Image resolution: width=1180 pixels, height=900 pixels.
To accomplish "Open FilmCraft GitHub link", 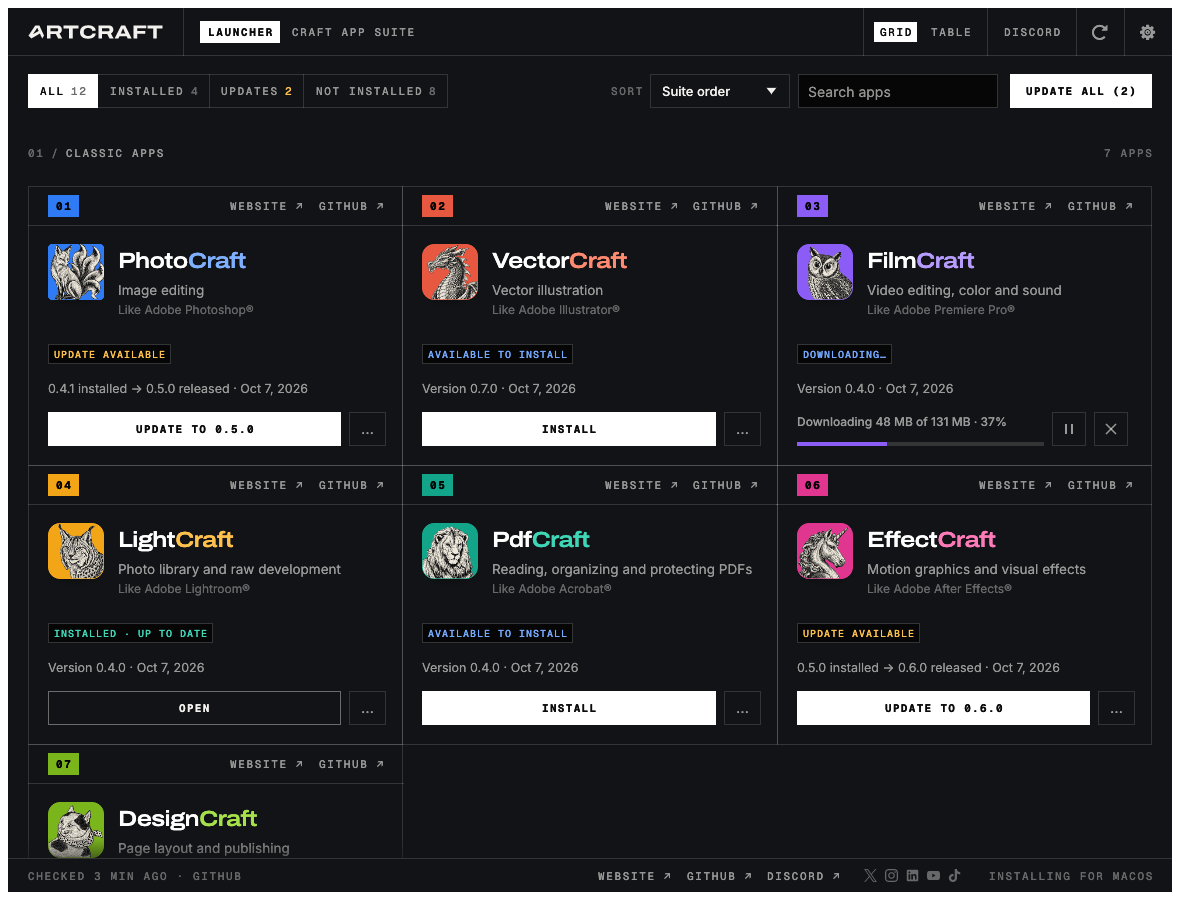I will [x=1100, y=206].
